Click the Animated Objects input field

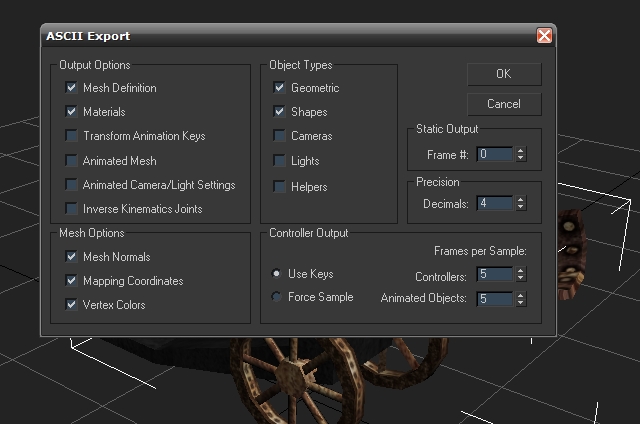coord(494,299)
